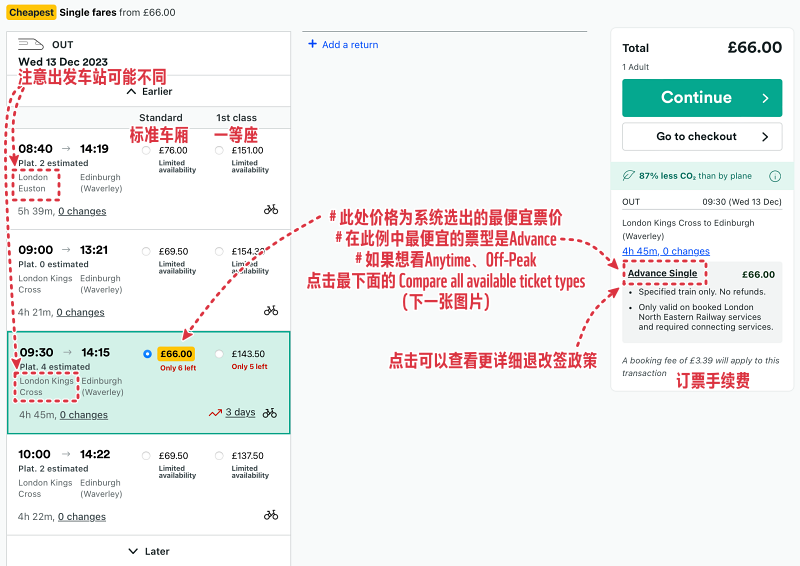The image size is (800, 566).
Task: Click the CO₂ info circle icon
Action: 774,176
